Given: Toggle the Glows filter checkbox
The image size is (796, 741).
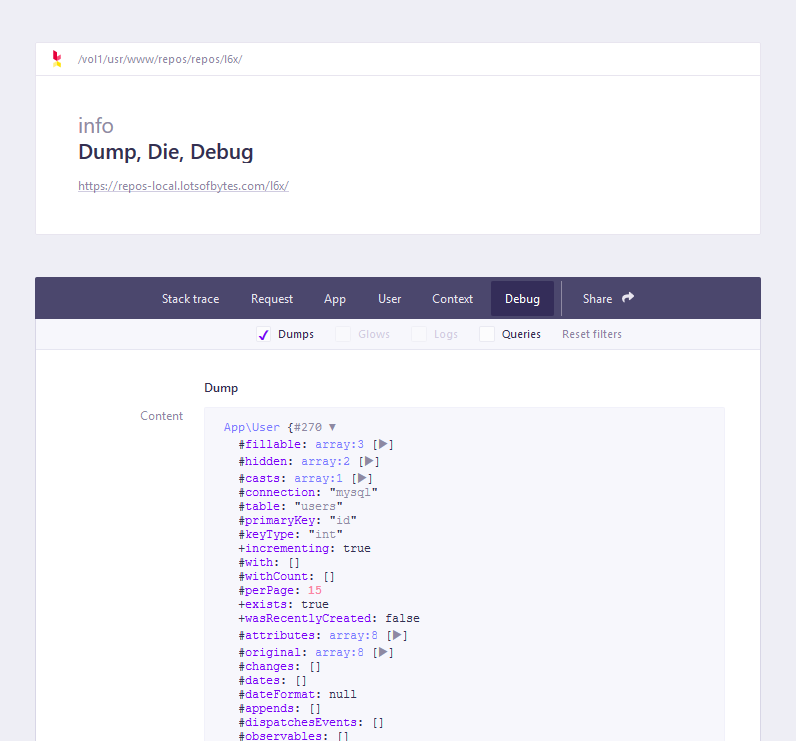Looking at the screenshot, I should [x=343, y=334].
